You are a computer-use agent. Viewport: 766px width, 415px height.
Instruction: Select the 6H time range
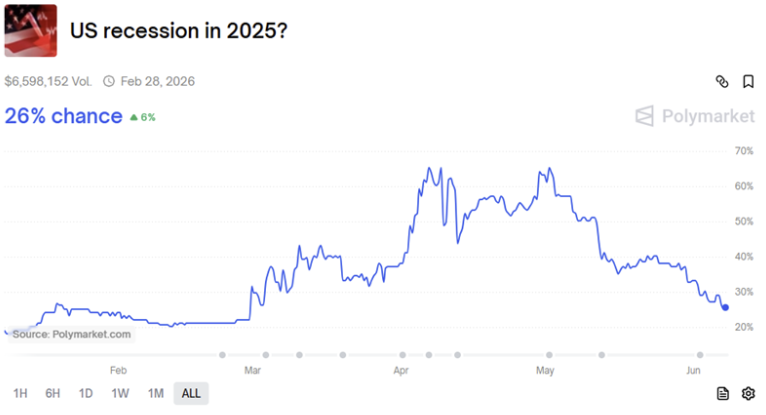[x=53, y=393]
